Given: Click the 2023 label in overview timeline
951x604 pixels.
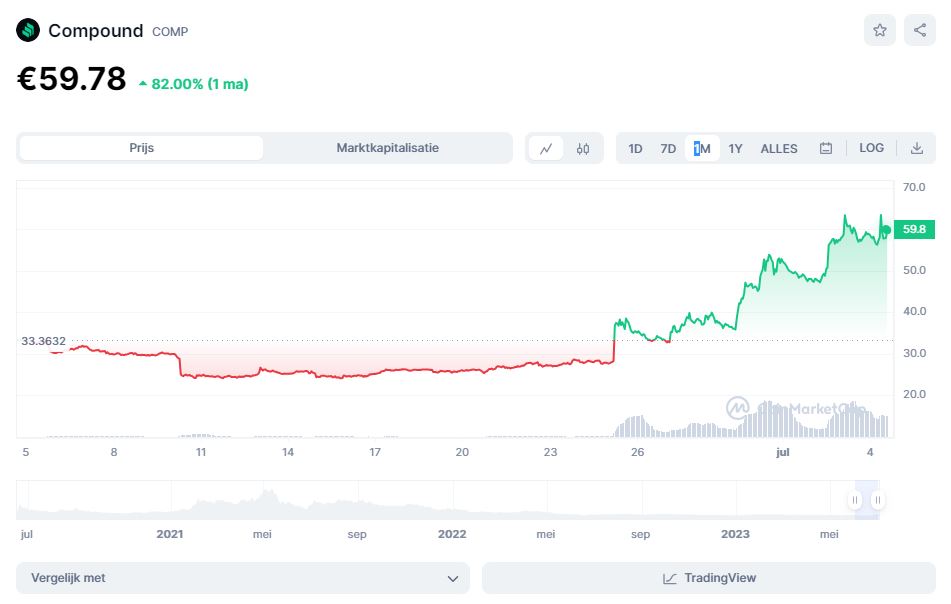Looking at the screenshot, I should coord(735,534).
